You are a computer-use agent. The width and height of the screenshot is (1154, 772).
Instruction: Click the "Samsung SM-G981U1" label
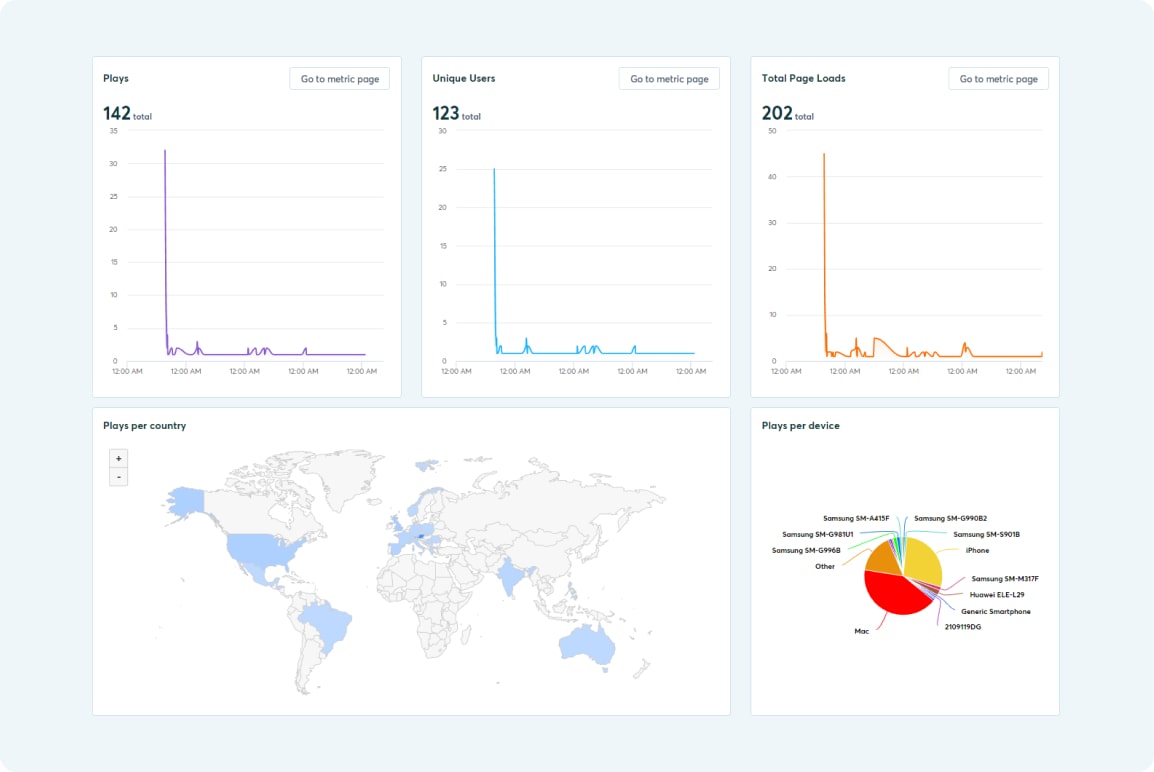pos(818,535)
